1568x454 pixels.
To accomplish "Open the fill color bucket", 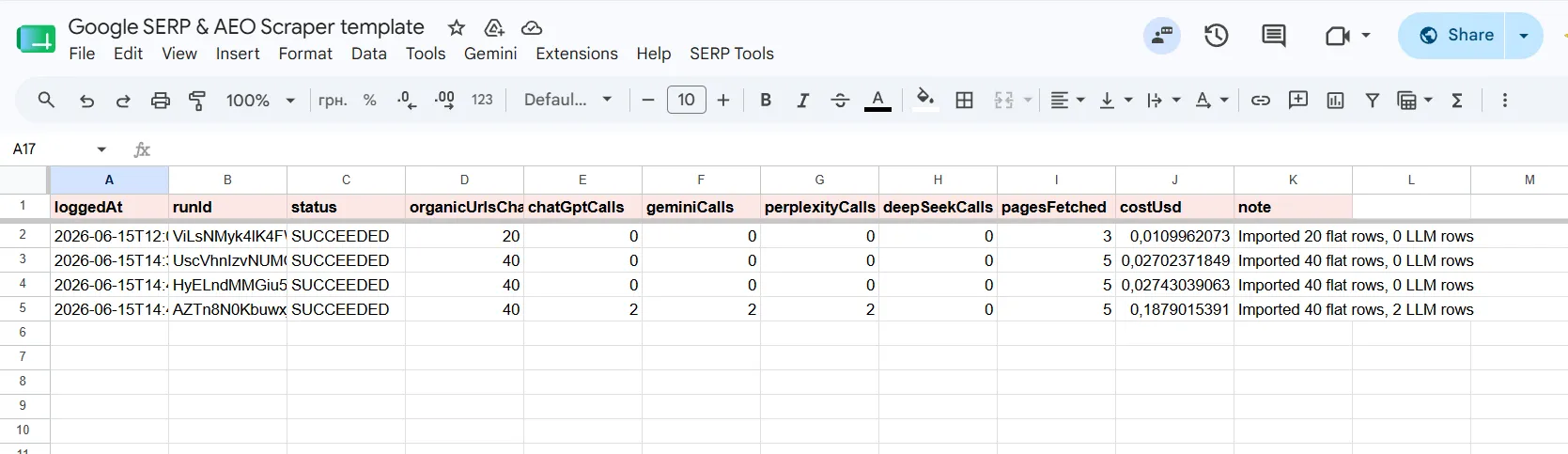I will coord(925,100).
